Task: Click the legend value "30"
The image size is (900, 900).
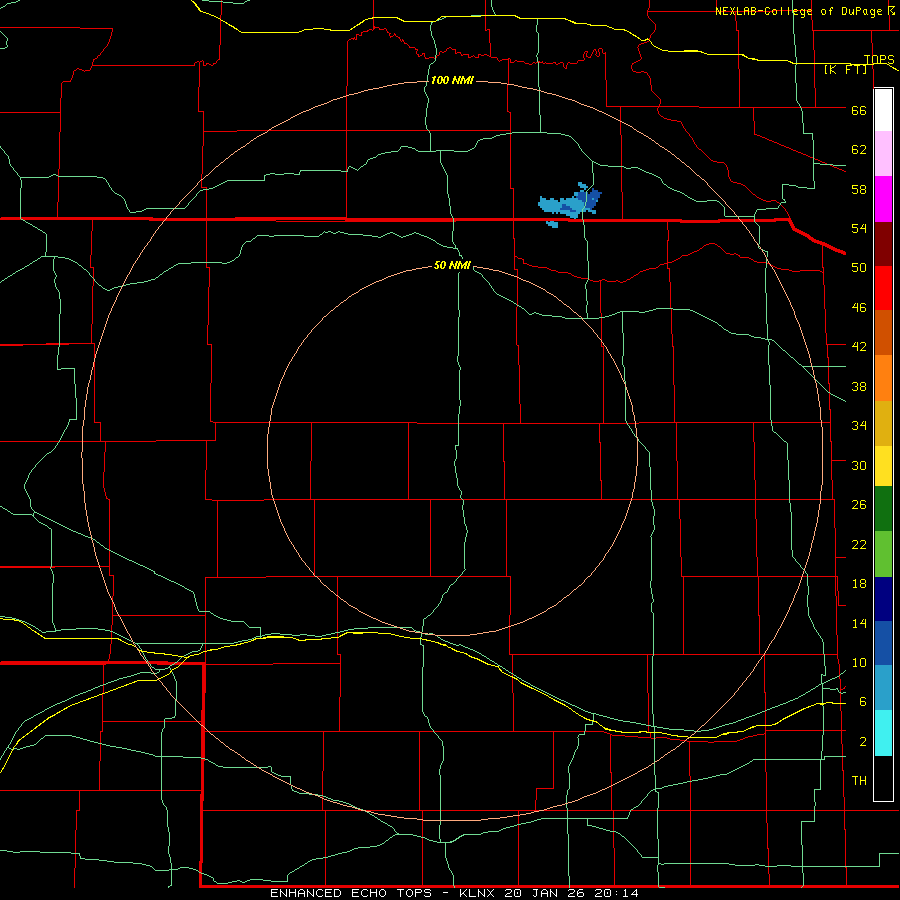Action: click(x=859, y=465)
